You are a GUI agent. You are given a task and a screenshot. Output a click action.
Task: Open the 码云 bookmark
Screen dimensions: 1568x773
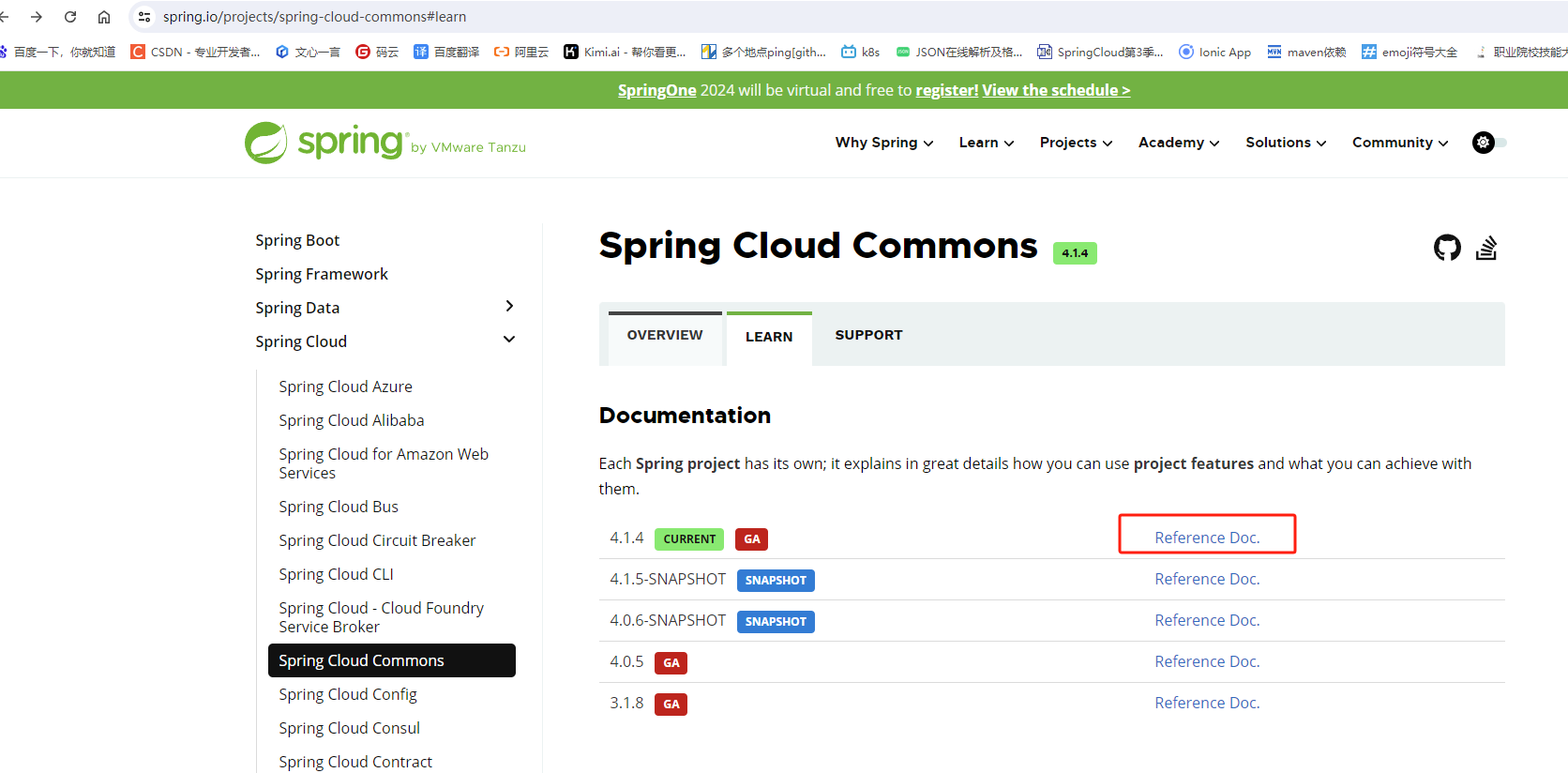377,52
